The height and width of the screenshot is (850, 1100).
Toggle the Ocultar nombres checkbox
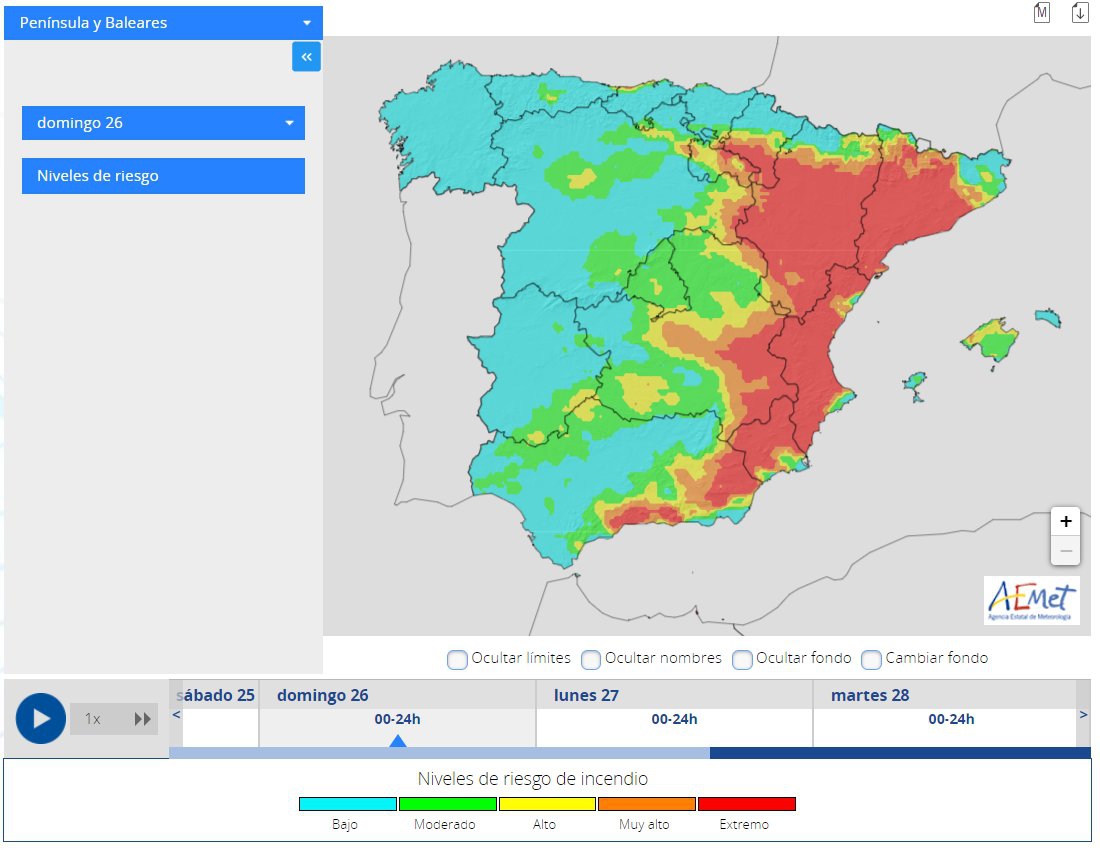[591, 659]
